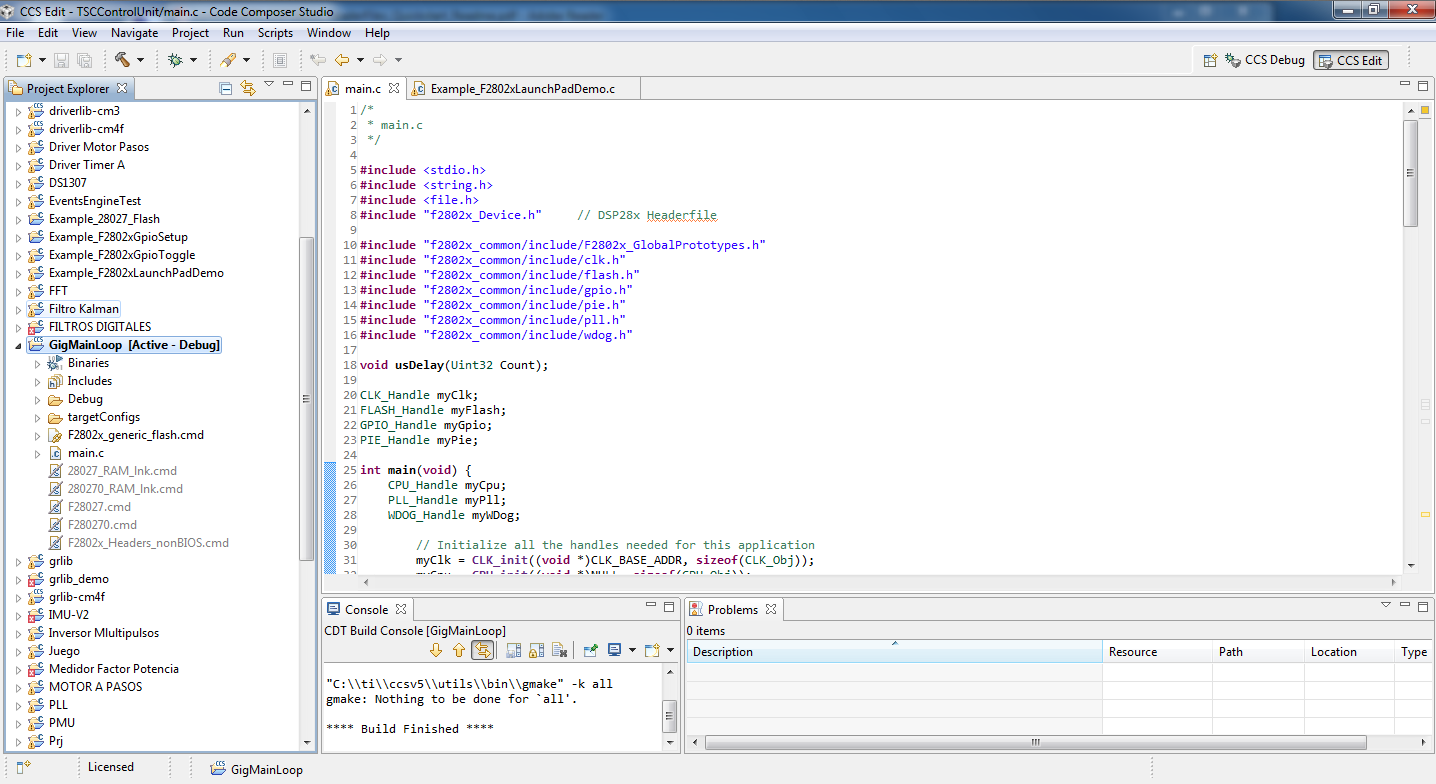Build the project with the hammer icon
Image resolution: width=1436 pixels, height=784 pixels.
pos(122,60)
